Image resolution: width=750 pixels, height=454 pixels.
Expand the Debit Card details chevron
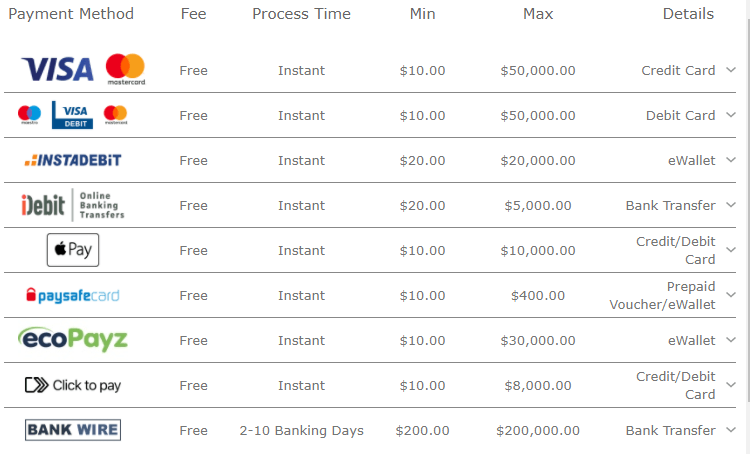pos(730,115)
